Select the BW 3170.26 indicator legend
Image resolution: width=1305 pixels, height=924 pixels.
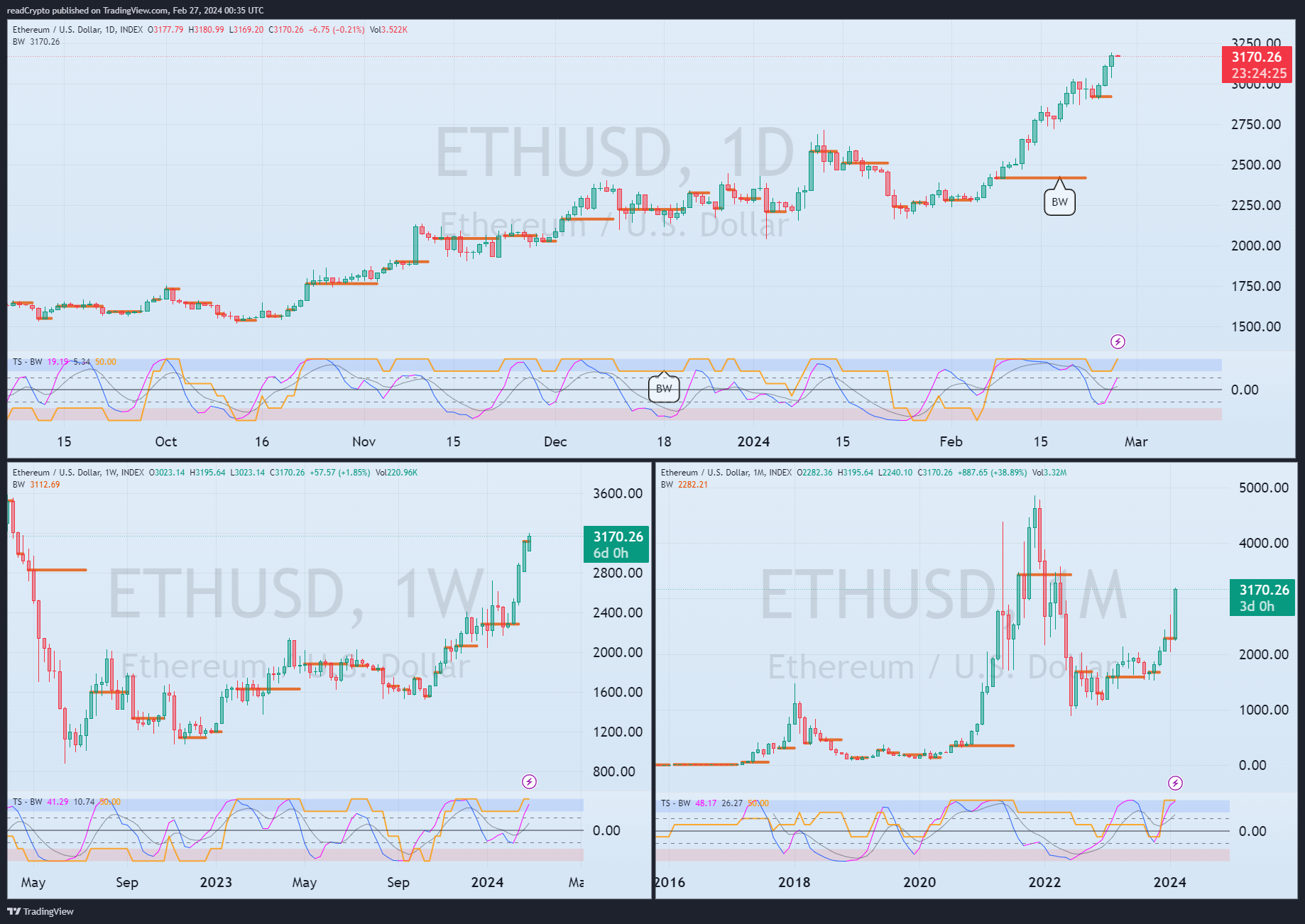coord(36,42)
